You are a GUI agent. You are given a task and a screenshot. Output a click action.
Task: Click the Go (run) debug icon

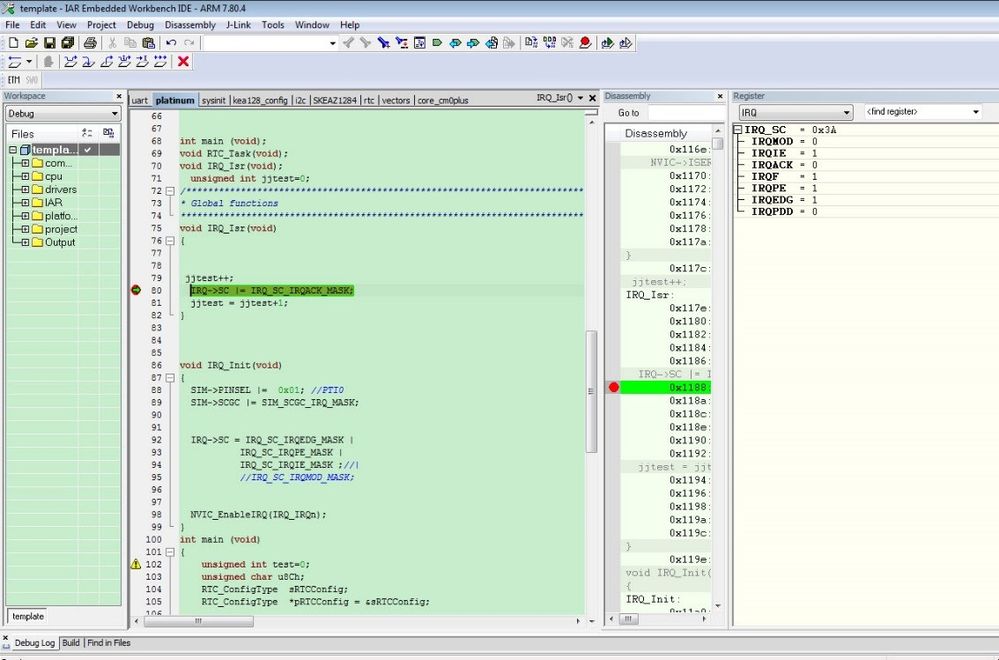160,62
